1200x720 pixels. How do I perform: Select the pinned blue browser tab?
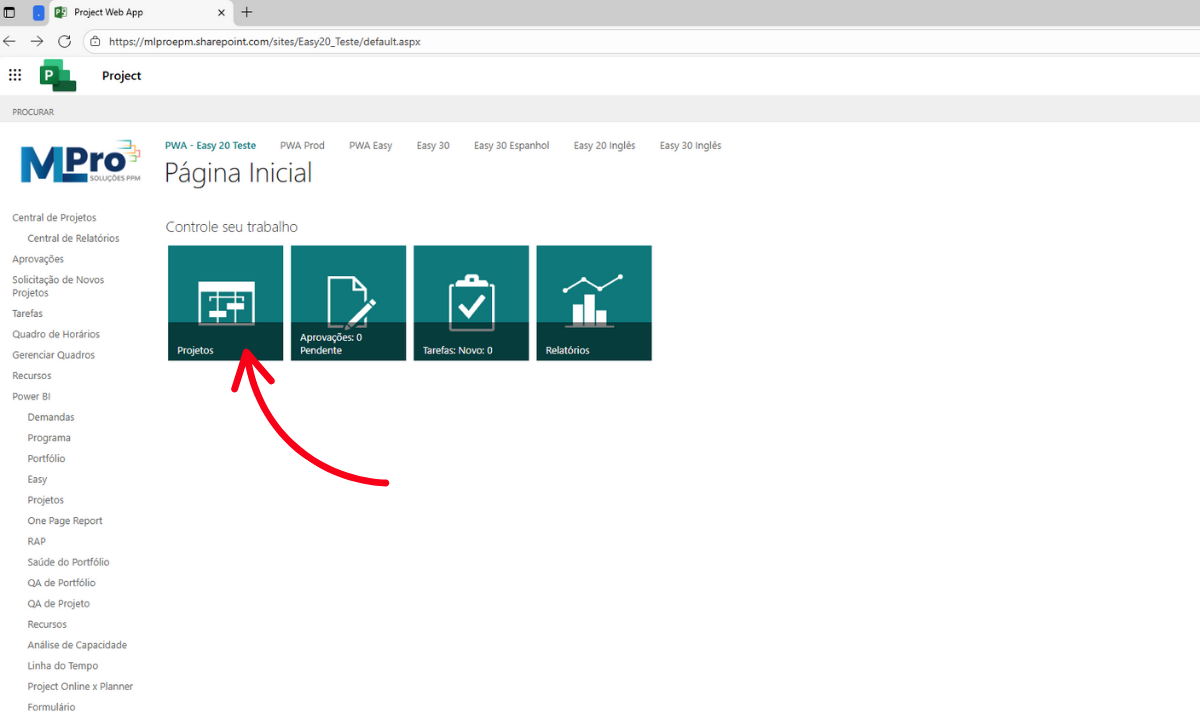pyautogui.click(x=38, y=13)
